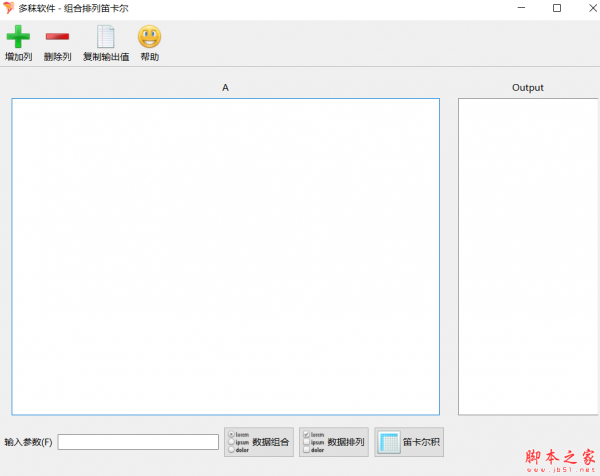Viewport: 600px width, 476px height.
Task: Compute Cartesian product with 笛卡尔积 button
Action: (x=409, y=442)
